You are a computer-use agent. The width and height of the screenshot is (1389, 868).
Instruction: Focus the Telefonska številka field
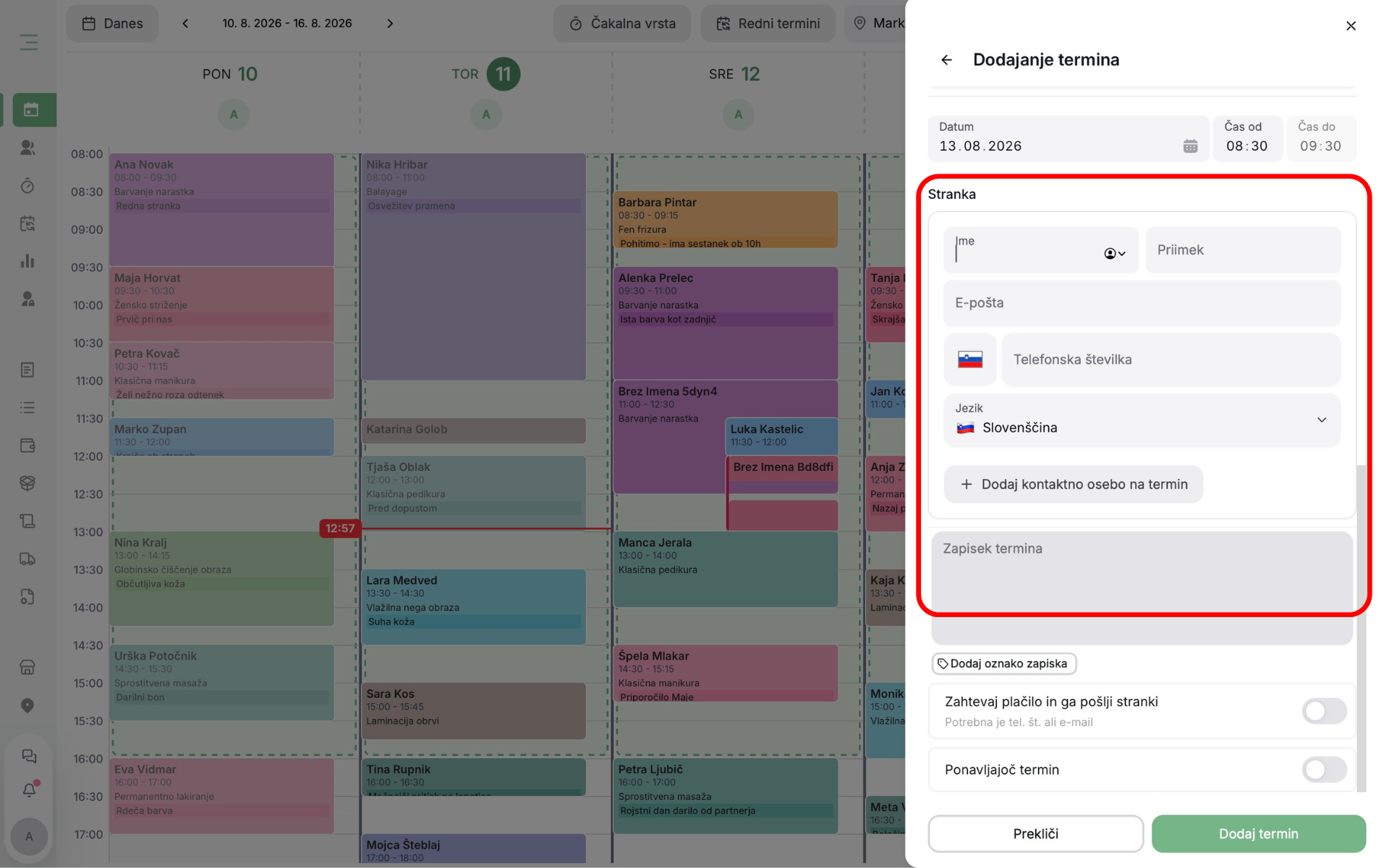coord(1171,359)
